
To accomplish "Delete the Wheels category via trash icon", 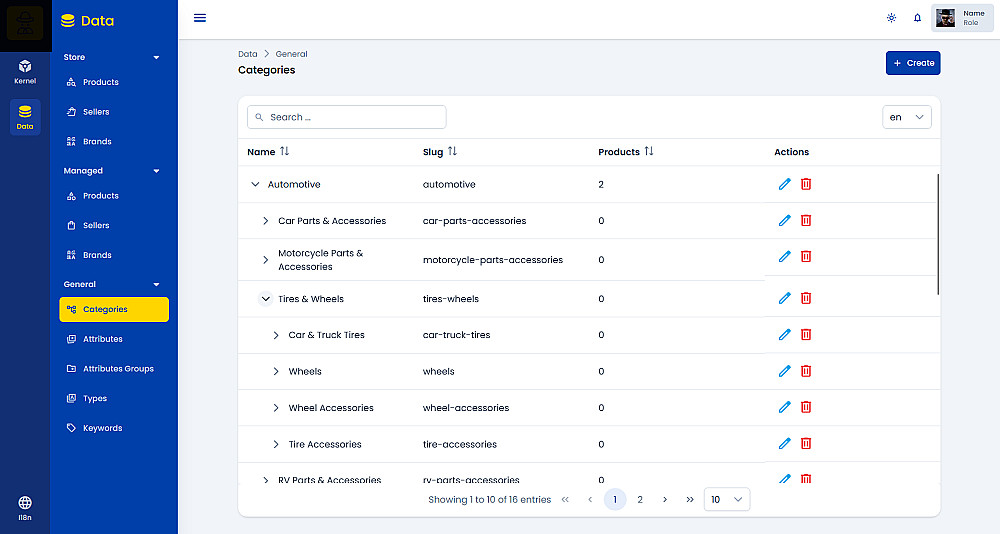I will [x=806, y=371].
